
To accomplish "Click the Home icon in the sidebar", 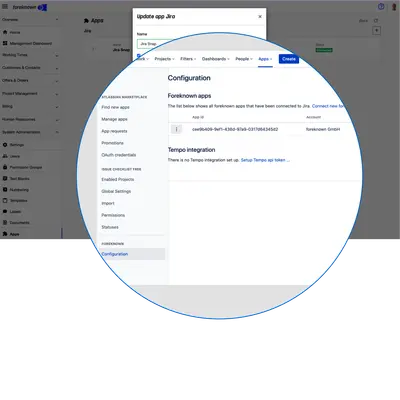I will 5,32.
